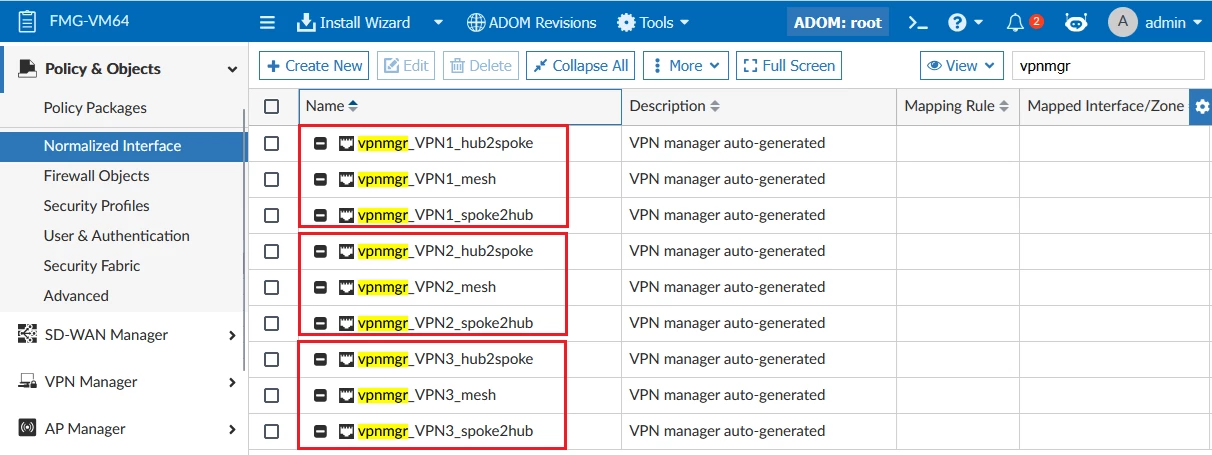Viewport: 1212px width, 455px height.
Task: Sort by the Mapping Rule column arrows
Action: point(1004,106)
